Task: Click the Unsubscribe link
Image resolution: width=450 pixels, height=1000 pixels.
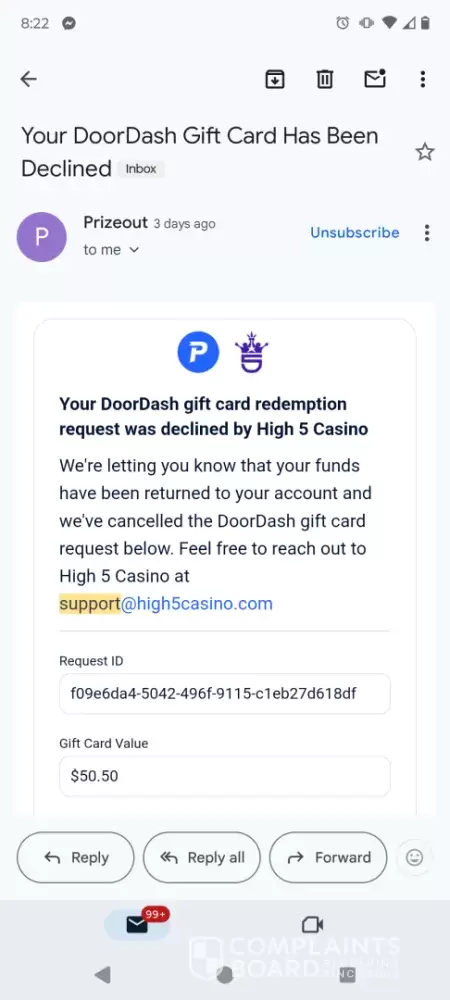Action: (354, 233)
